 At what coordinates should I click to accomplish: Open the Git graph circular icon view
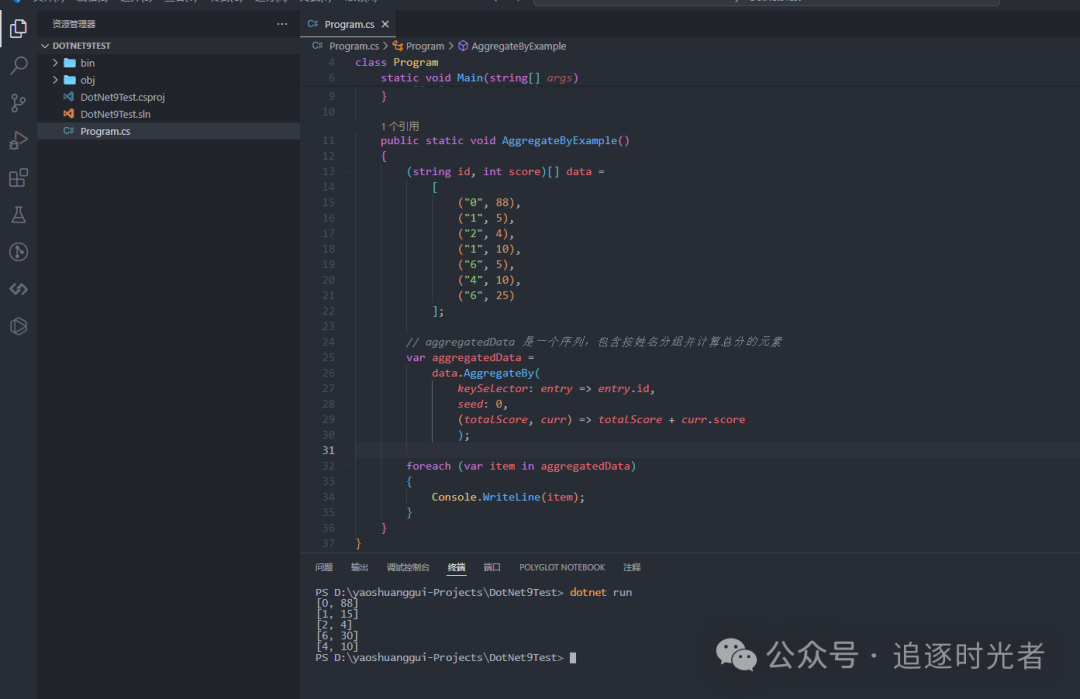[x=19, y=252]
